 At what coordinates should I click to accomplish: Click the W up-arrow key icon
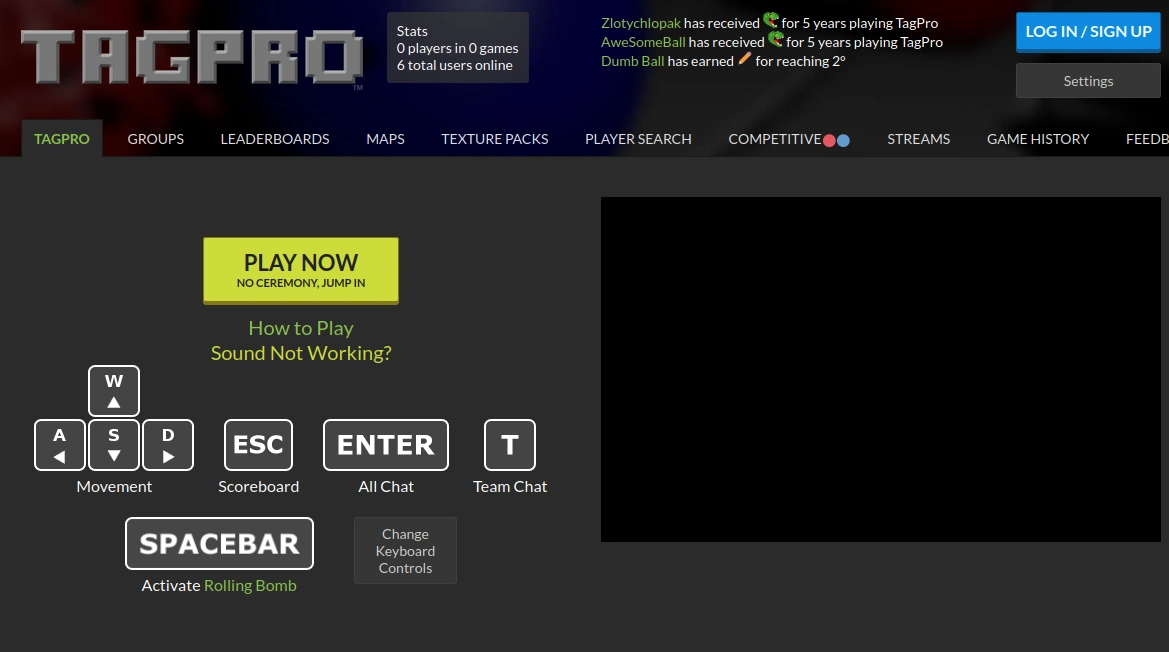pyautogui.click(x=114, y=391)
